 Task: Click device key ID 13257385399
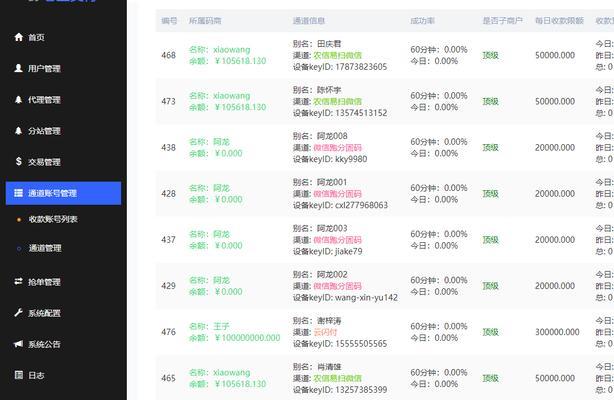tap(361, 390)
